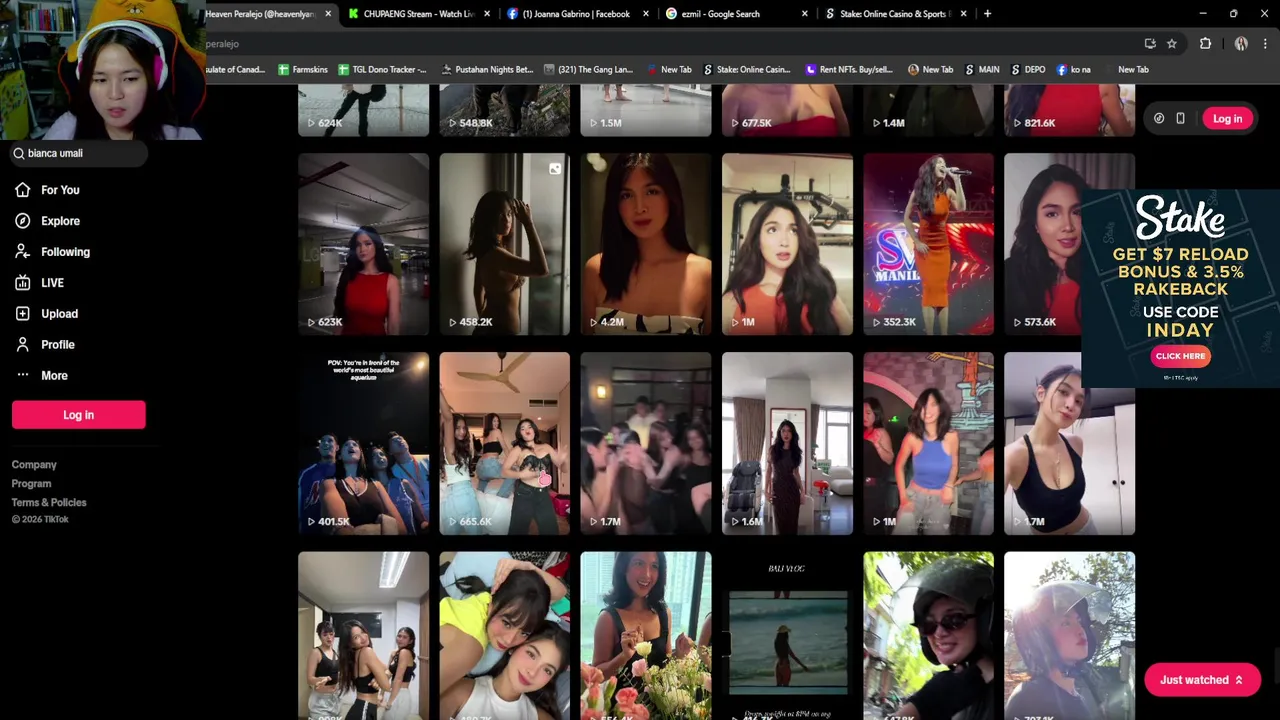1280x720 pixels.
Task: Open the video with 677.5K views
Action: (787, 110)
